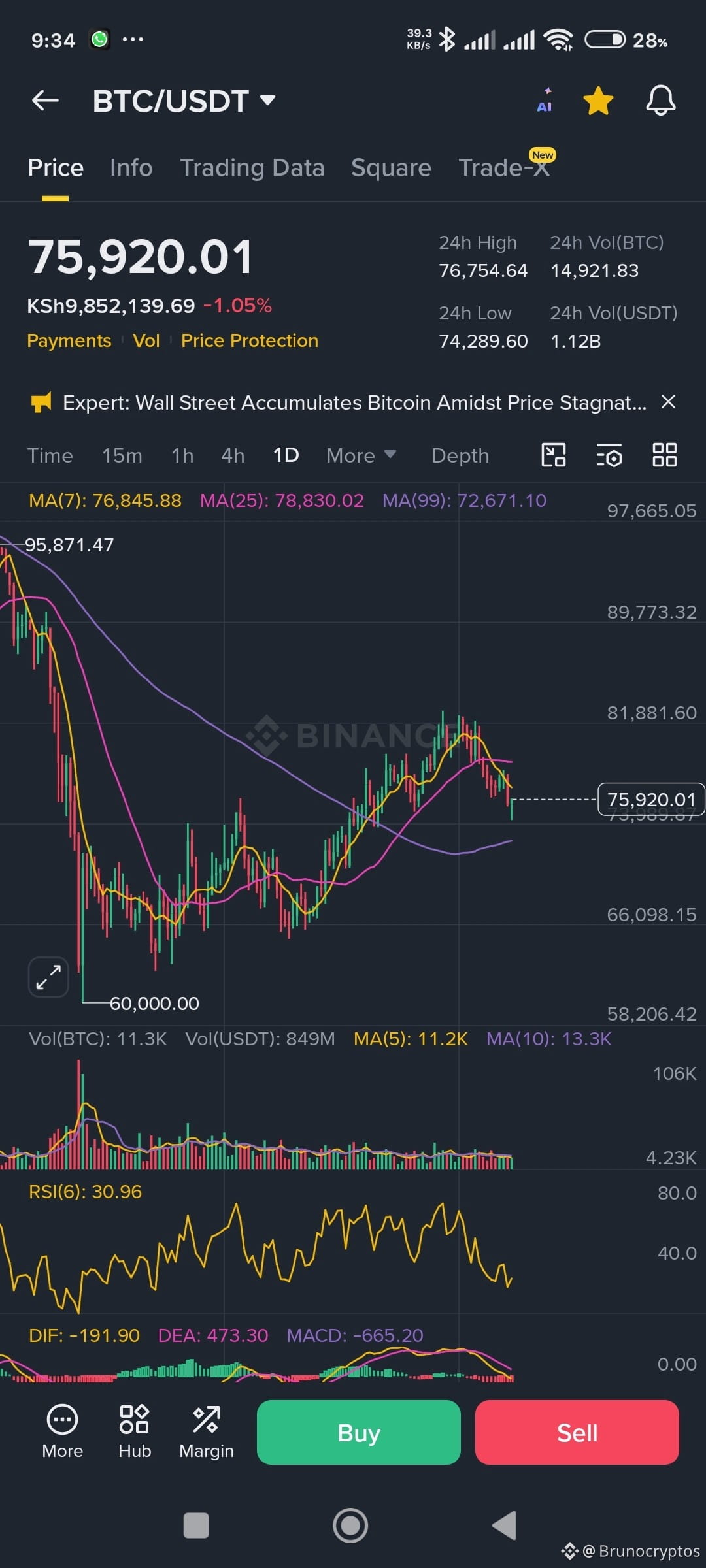
Task: Tap the Android home circle button
Action: coord(351,1526)
